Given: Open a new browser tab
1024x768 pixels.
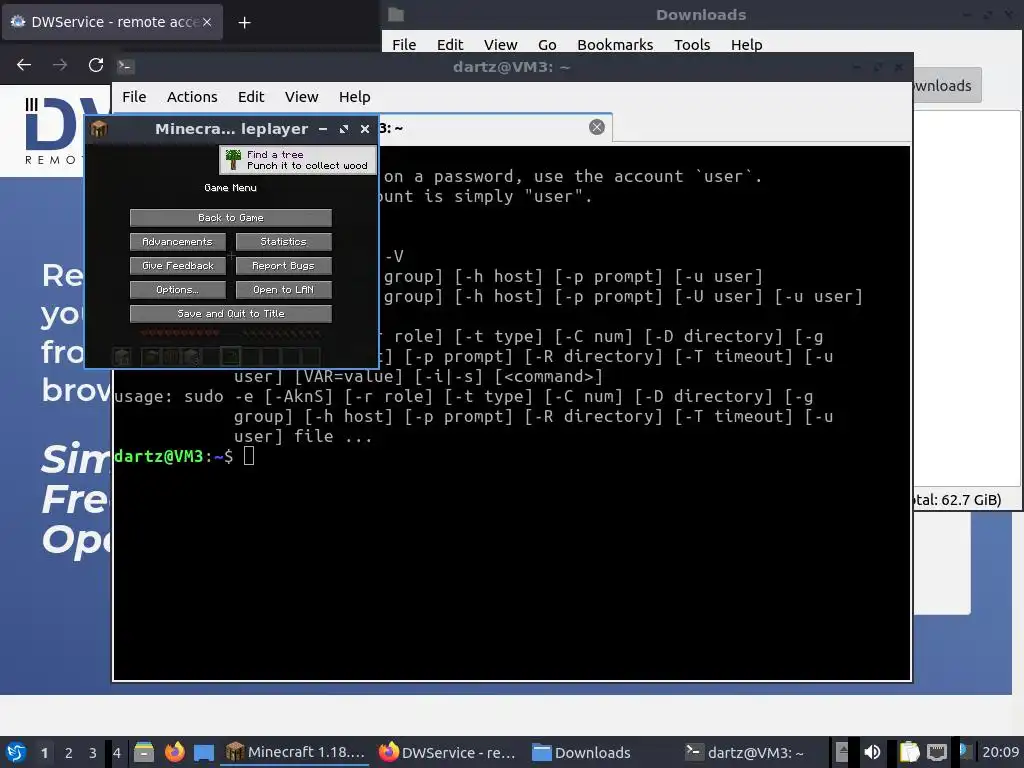Looking at the screenshot, I should pos(244,23).
